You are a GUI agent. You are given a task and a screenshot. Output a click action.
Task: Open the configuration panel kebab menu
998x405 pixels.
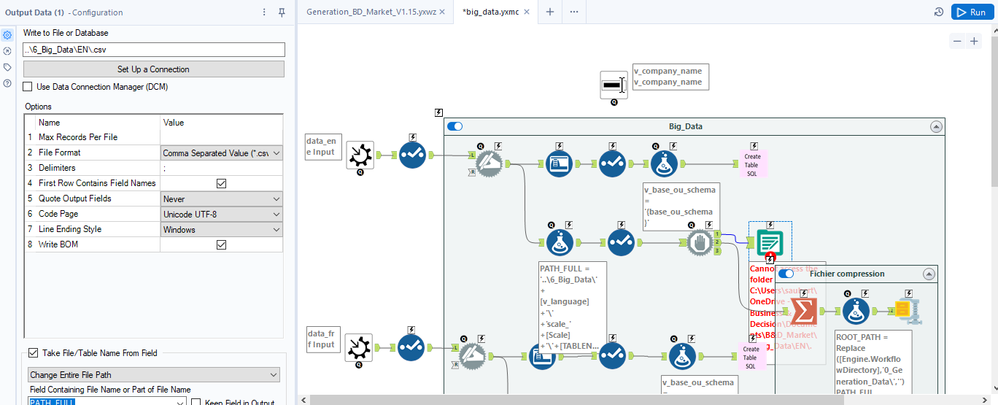coord(265,12)
